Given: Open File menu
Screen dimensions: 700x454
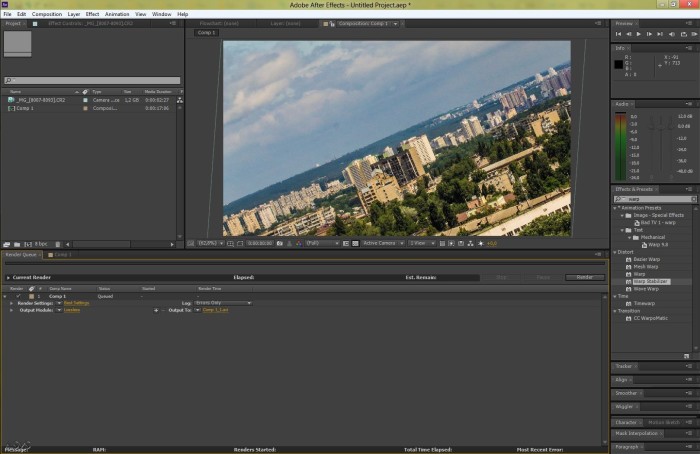Looking at the screenshot, I should 8,14.
